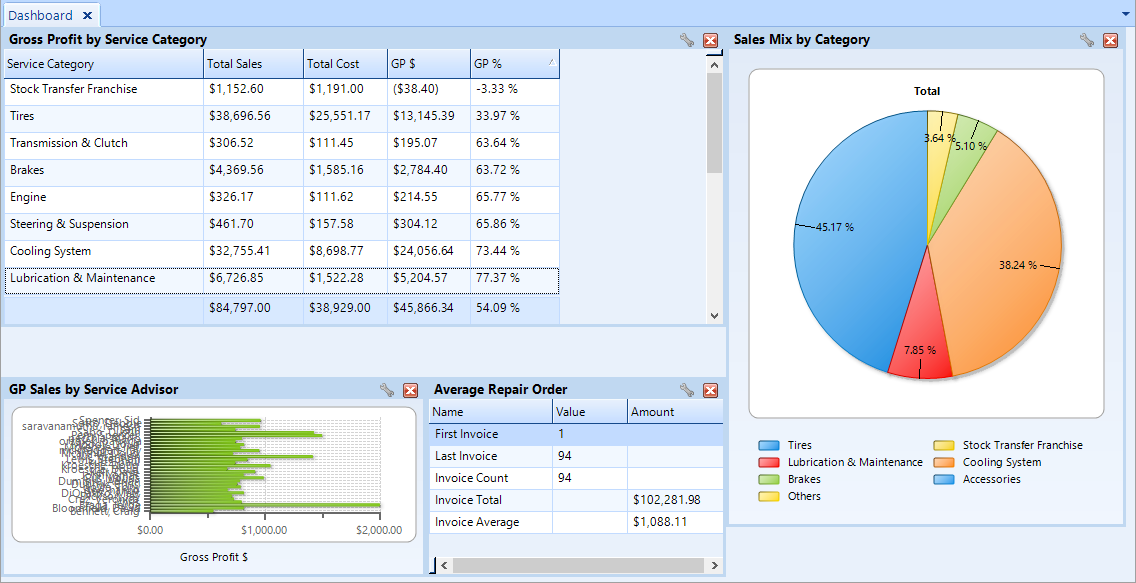Open settings wrench on Gross Profit panel

[x=686, y=40]
